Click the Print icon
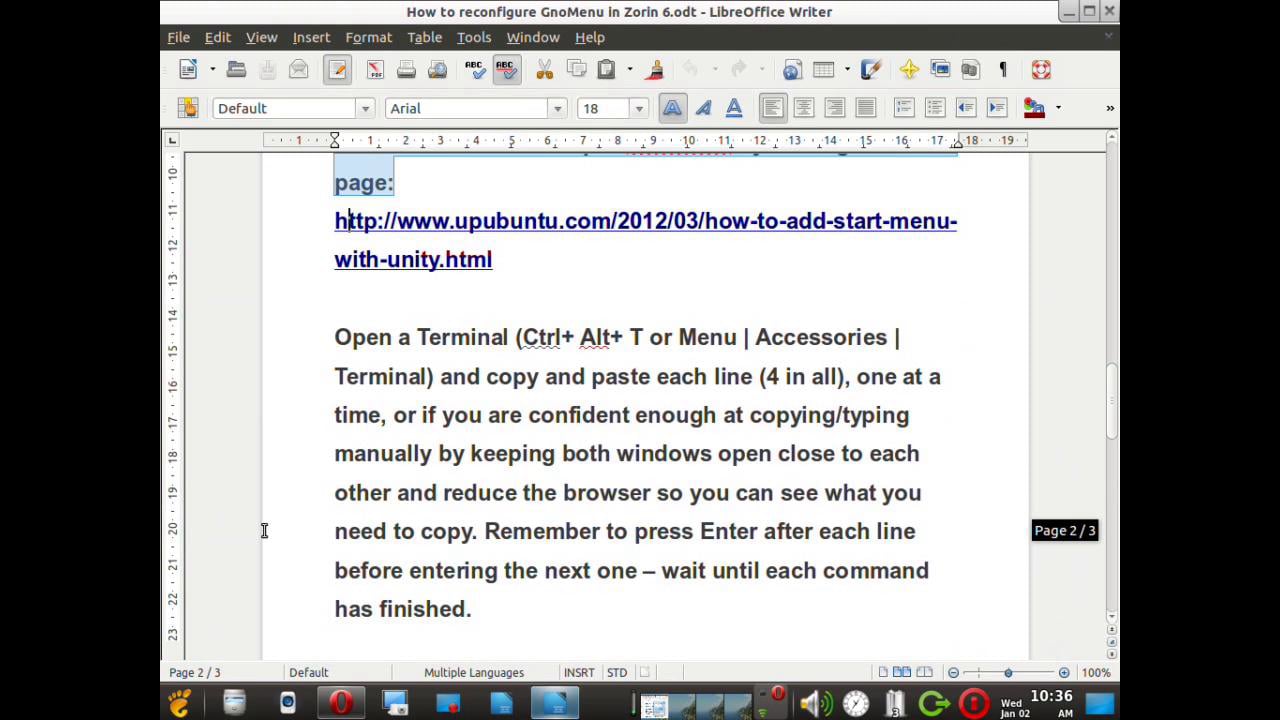The height and width of the screenshot is (720, 1280). tap(406, 69)
